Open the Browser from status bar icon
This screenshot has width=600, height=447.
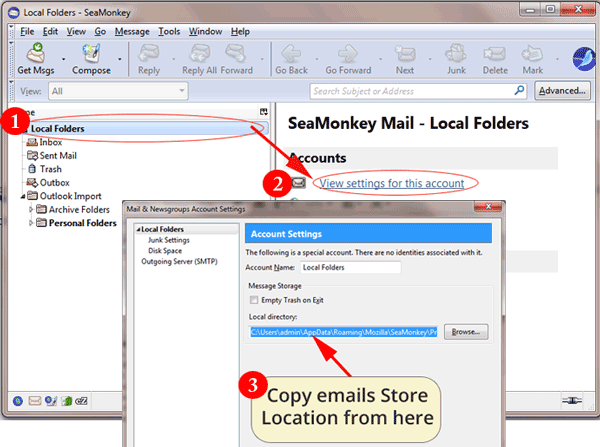(18, 401)
